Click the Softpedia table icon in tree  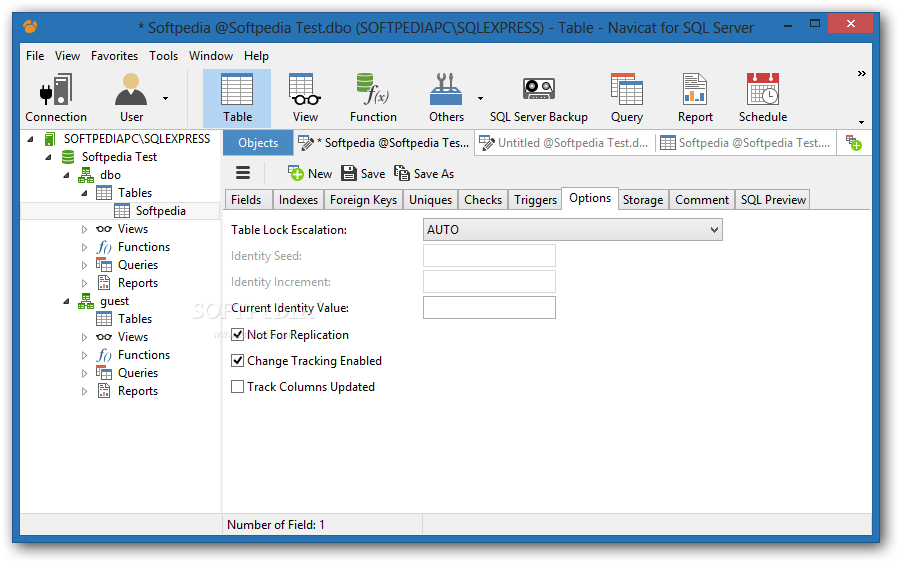point(121,211)
